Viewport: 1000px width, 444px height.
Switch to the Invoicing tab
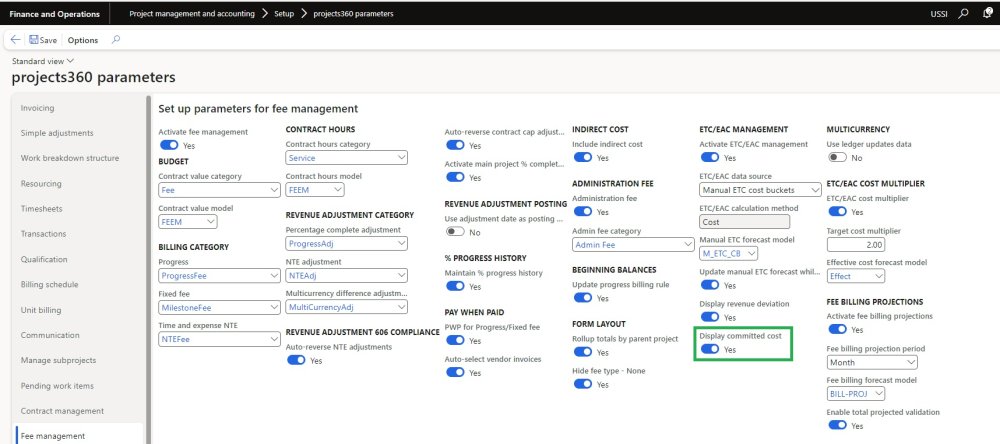click(x=38, y=108)
